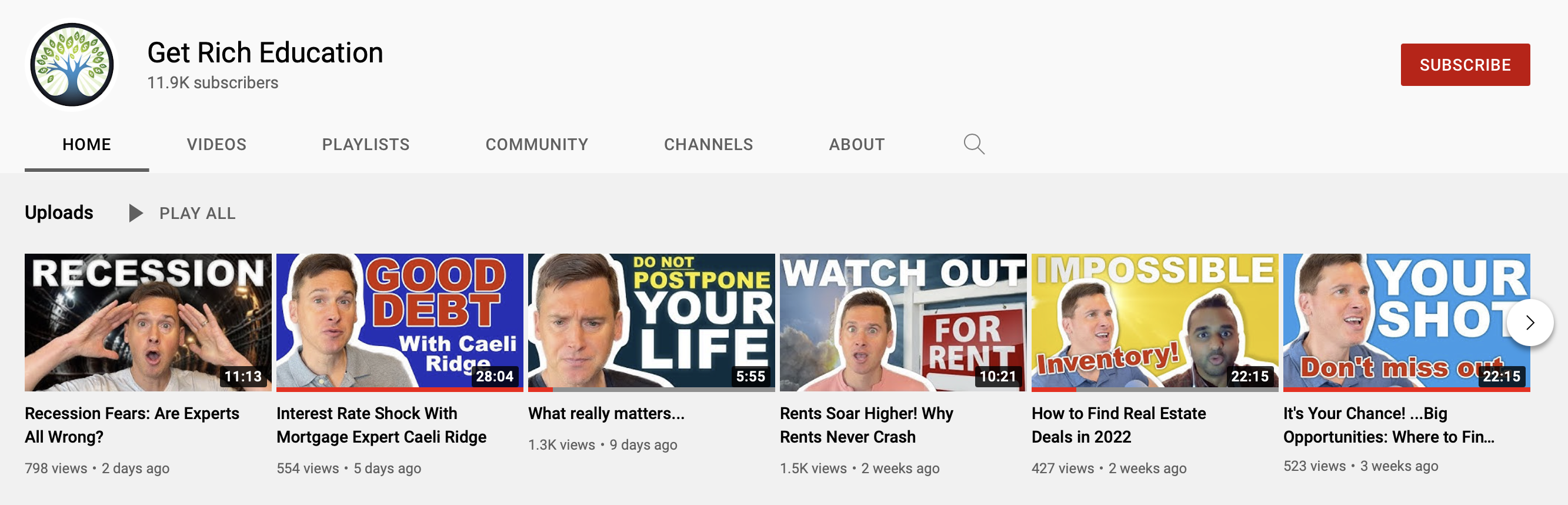Image resolution: width=1568 pixels, height=505 pixels.
Task: Open 'How to Find Real Estate Deals in 2022'
Action: pyautogui.click(x=1117, y=424)
